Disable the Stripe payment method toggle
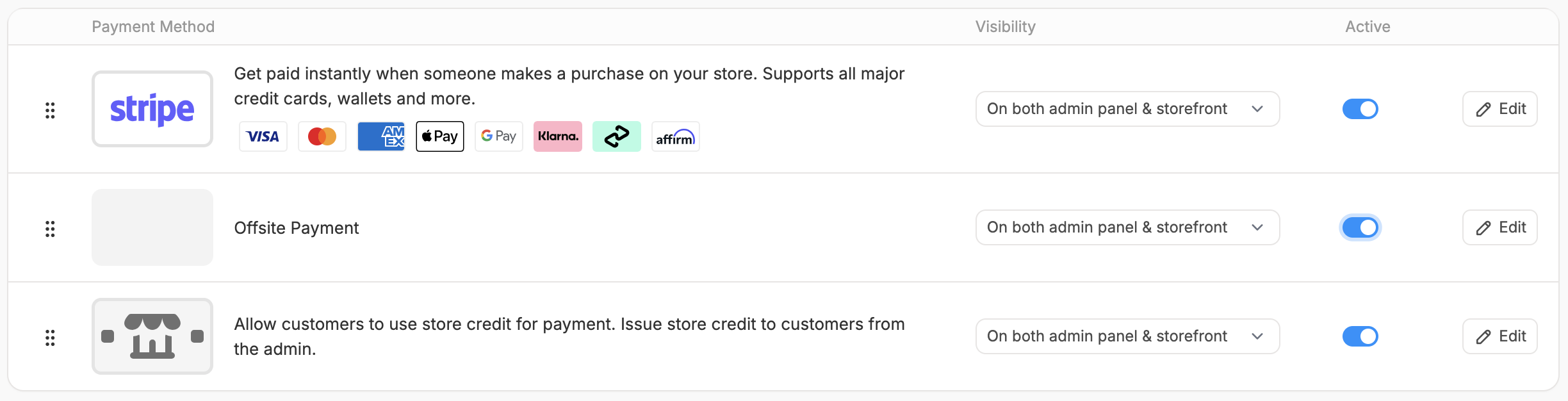 coord(1360,109)
